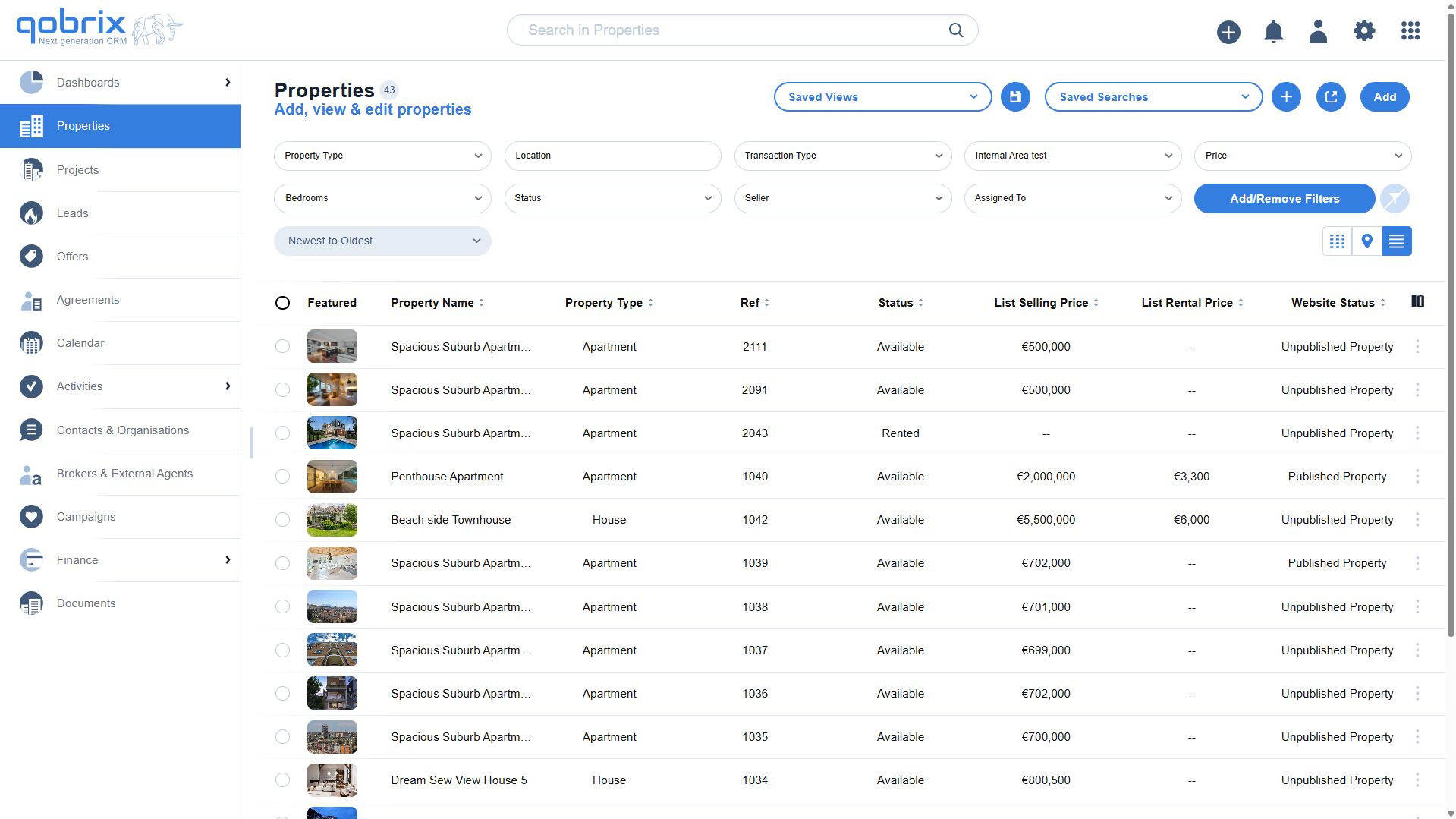Select the Beach side Townhouse row
The width and height of the screenshot is (1456, 819).
coord(282,520)
